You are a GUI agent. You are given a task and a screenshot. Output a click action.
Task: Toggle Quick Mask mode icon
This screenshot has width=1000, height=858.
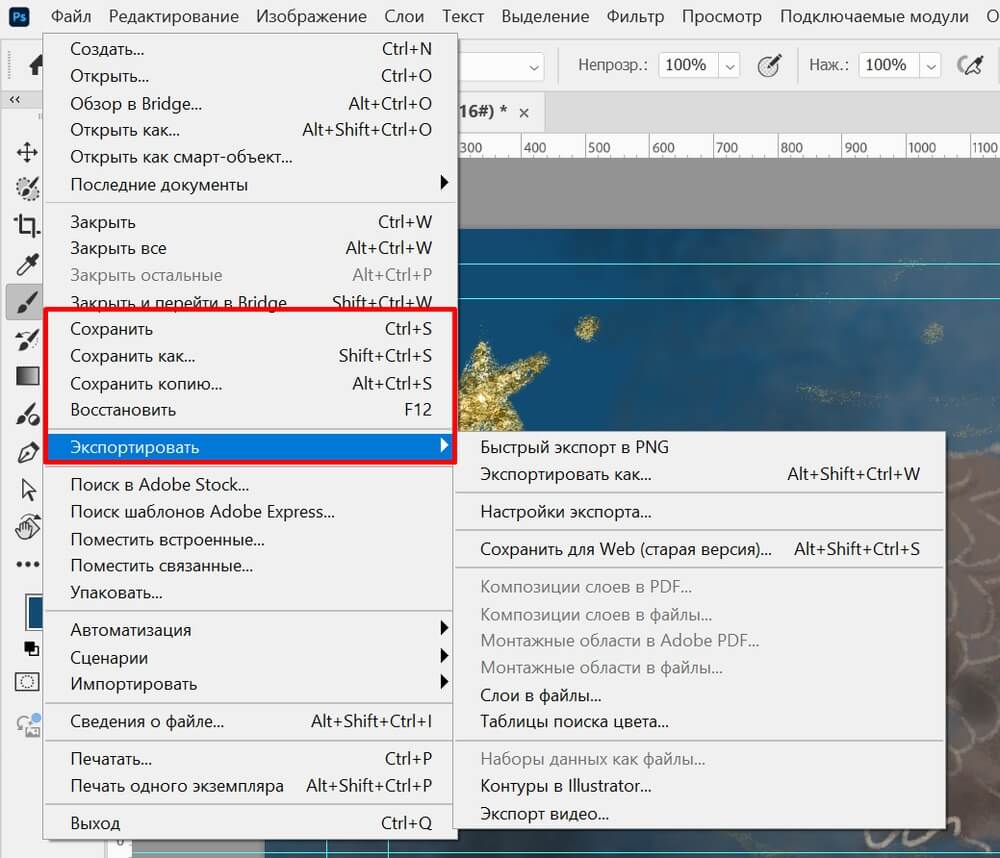(27, 682)
